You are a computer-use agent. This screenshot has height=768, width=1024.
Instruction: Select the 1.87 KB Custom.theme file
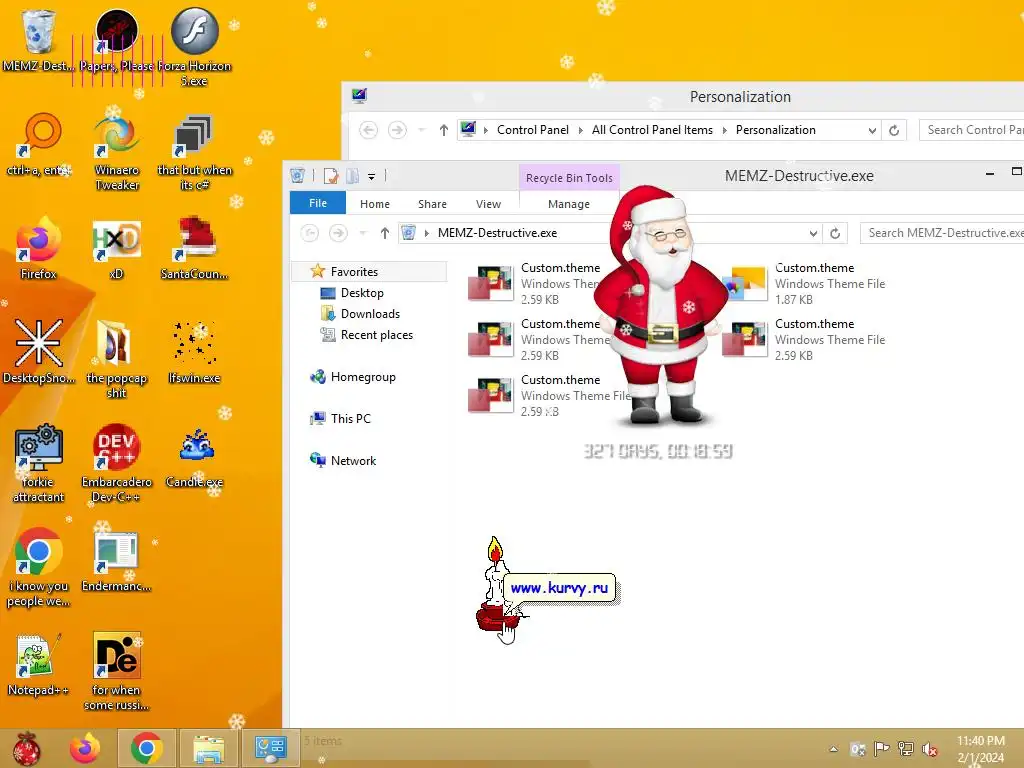pos(805,283)
